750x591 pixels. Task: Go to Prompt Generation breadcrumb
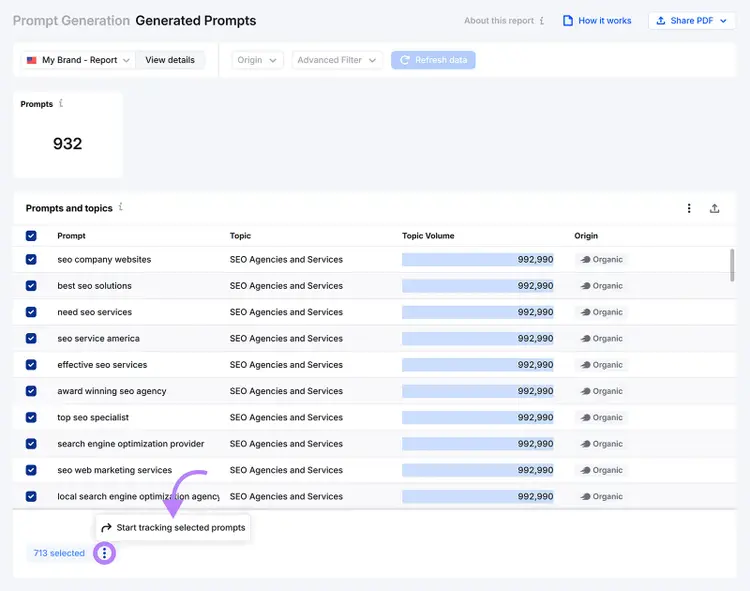point(71,21)
